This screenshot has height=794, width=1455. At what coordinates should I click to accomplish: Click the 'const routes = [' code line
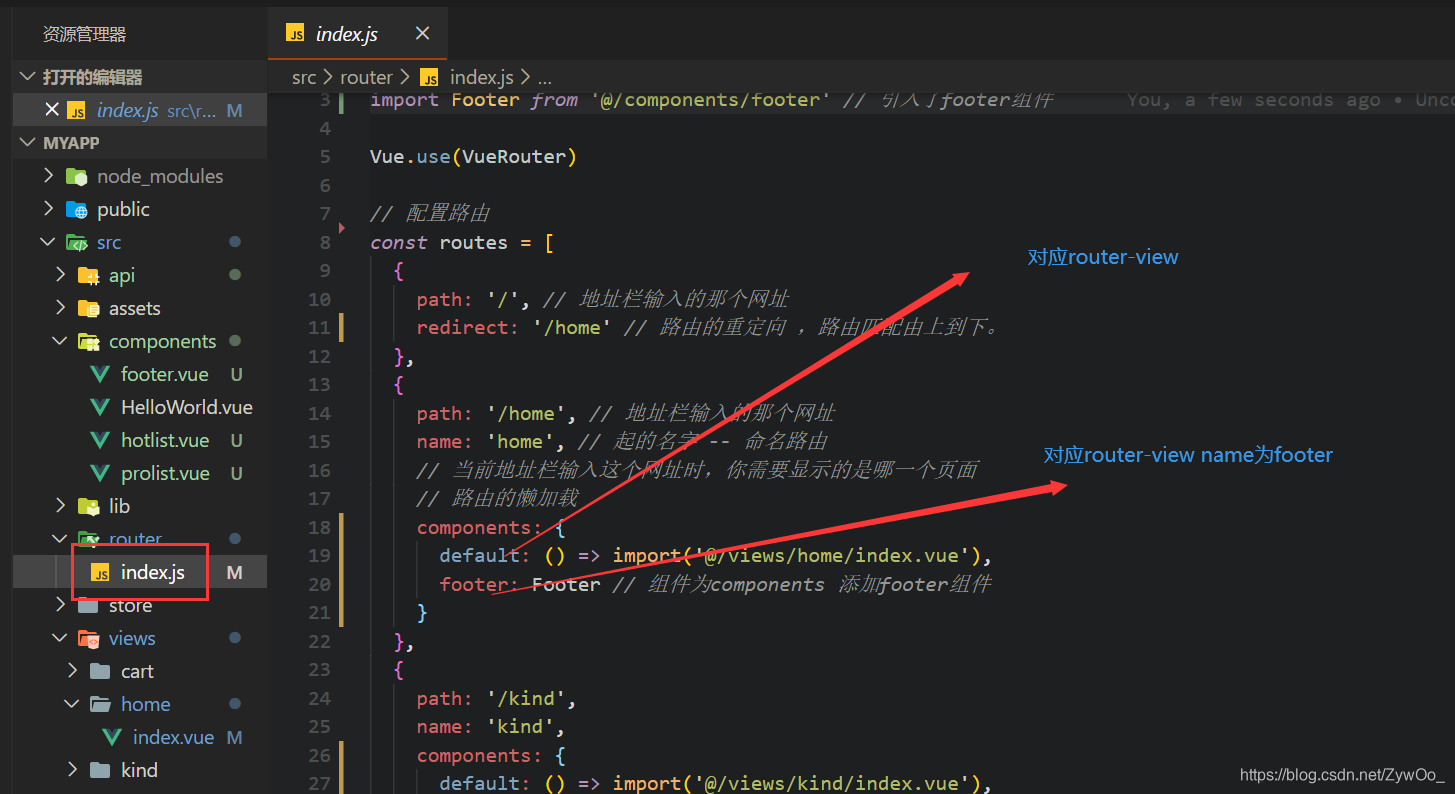click(x=462, y=242)
